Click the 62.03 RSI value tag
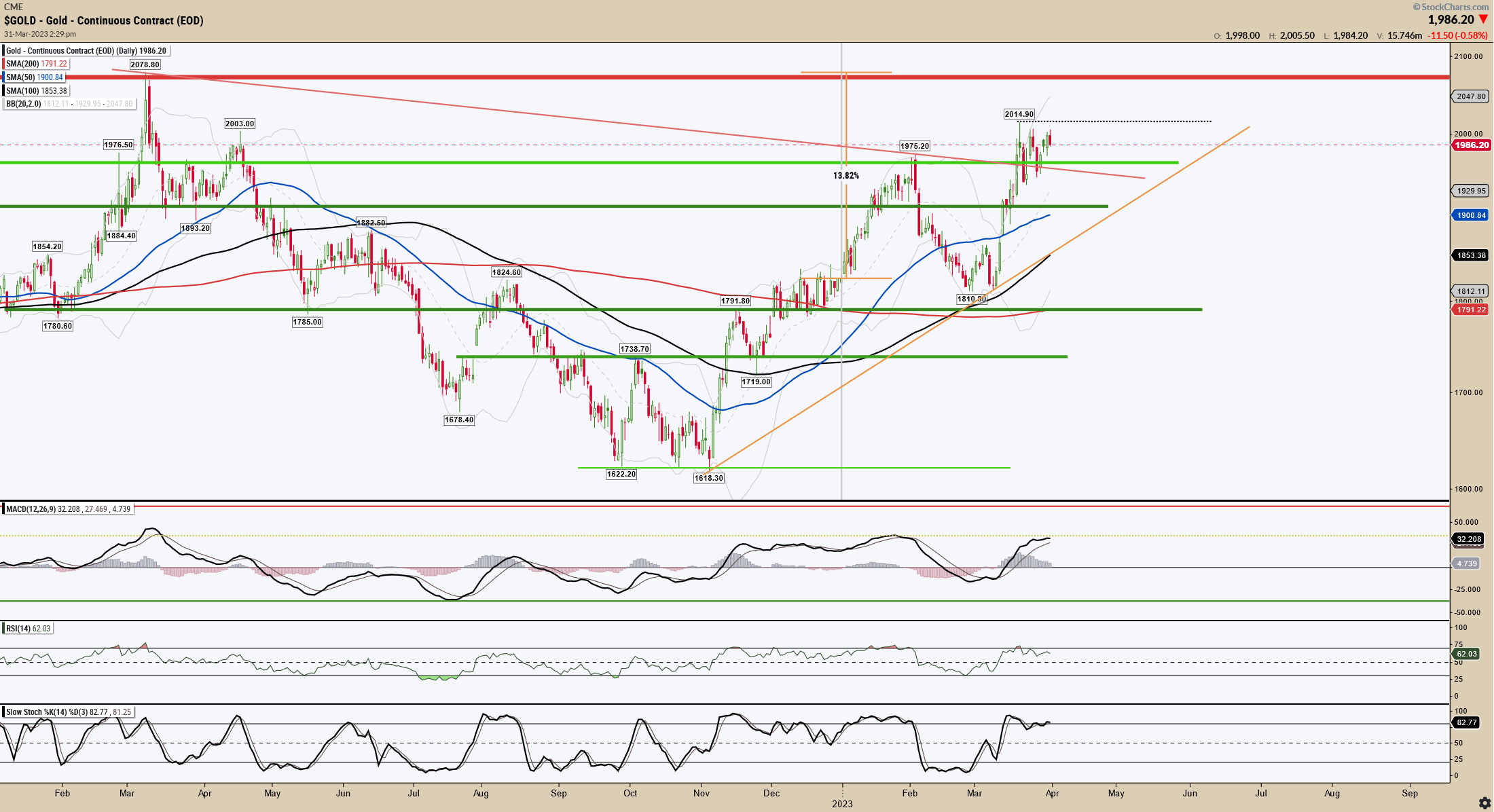Viewport: 1494px width, 812px height. tap(1467, 654)
